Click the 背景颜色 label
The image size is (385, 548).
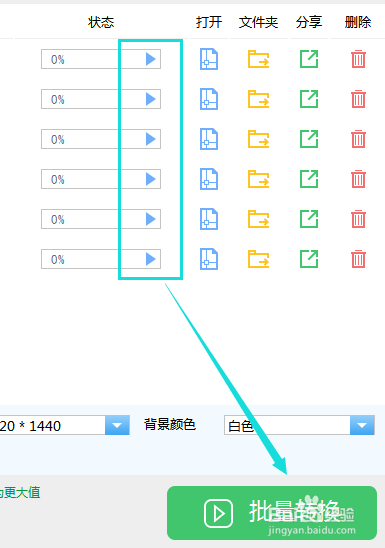(x=170, y=425)
